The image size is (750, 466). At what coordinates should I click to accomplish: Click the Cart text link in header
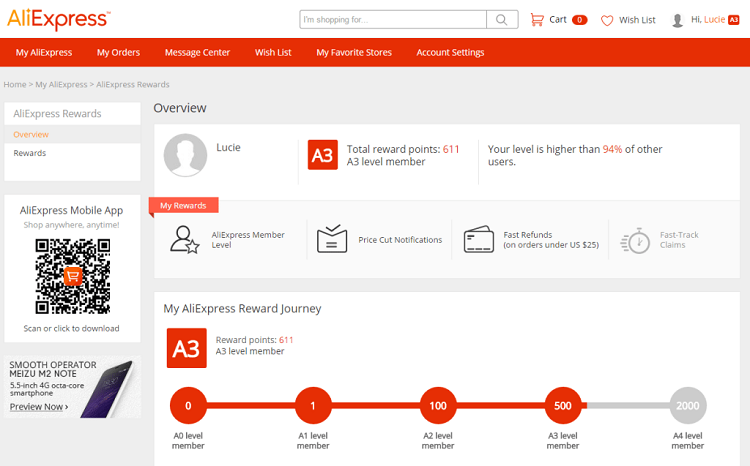(x=558, y=20)
